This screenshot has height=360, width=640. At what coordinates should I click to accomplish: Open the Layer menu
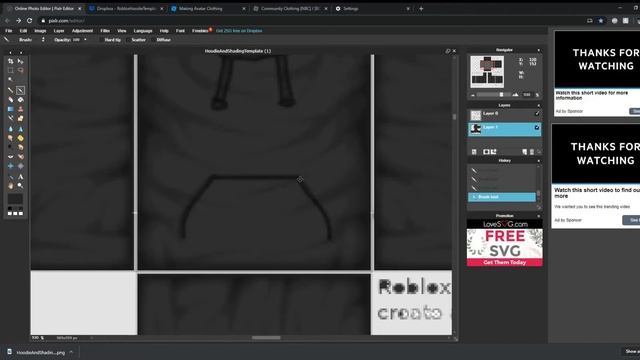(59, 31)
